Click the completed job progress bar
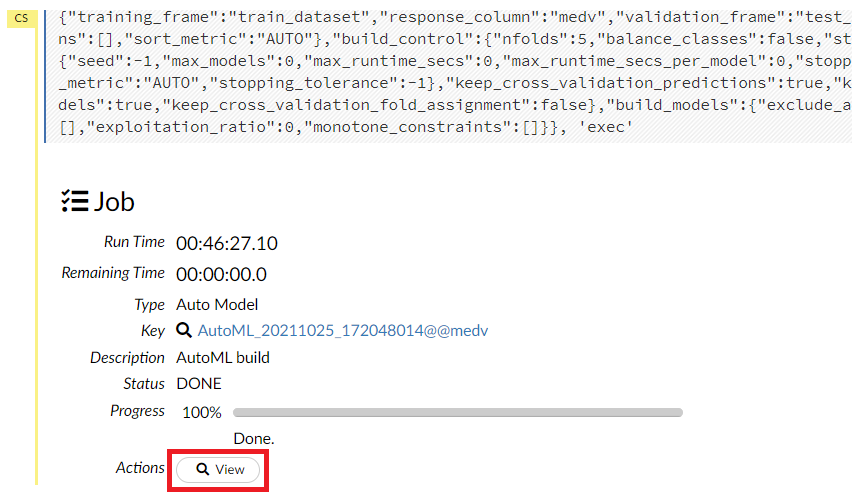This screenshot has width=852, height=492. tap(457, 412)
